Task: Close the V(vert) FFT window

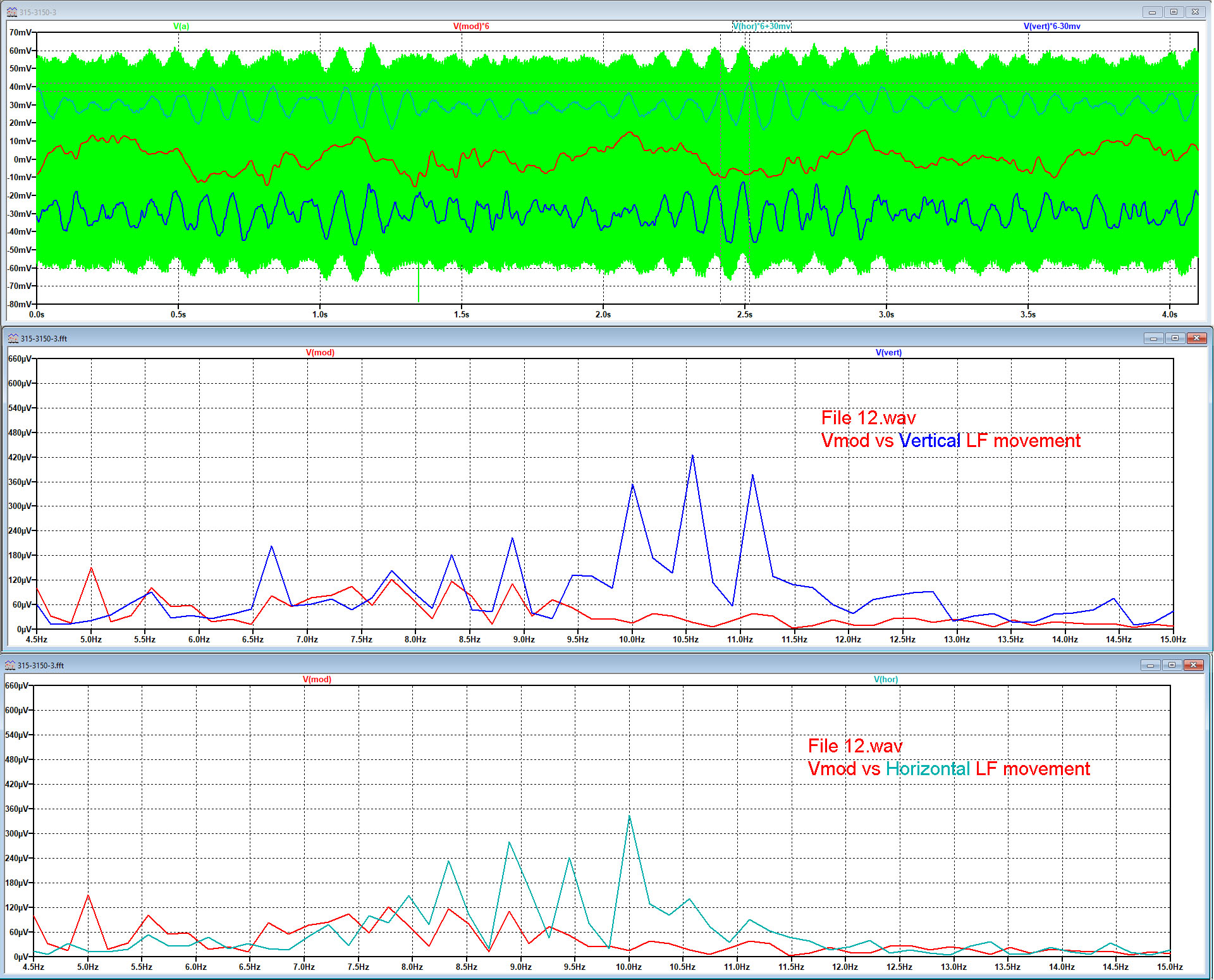Action: pyautogui.click(x=1196, y=338)
